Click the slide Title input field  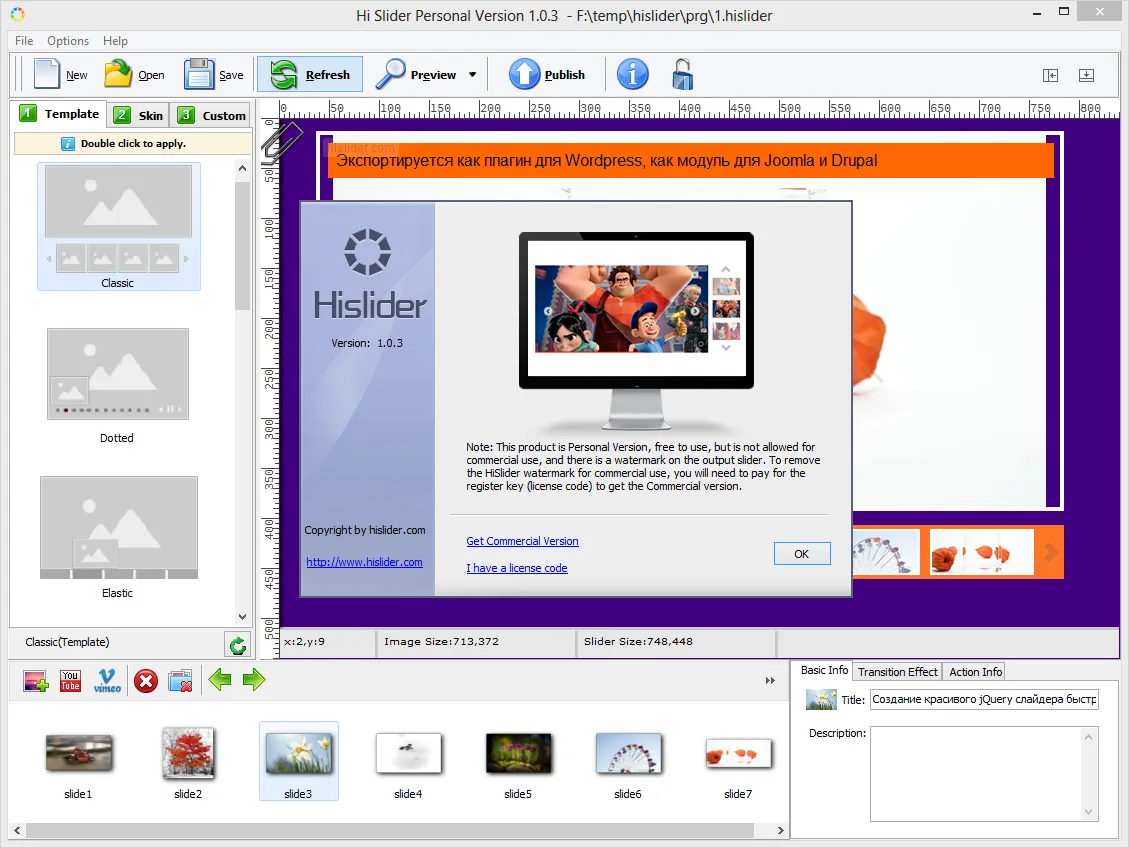[984, 700]
